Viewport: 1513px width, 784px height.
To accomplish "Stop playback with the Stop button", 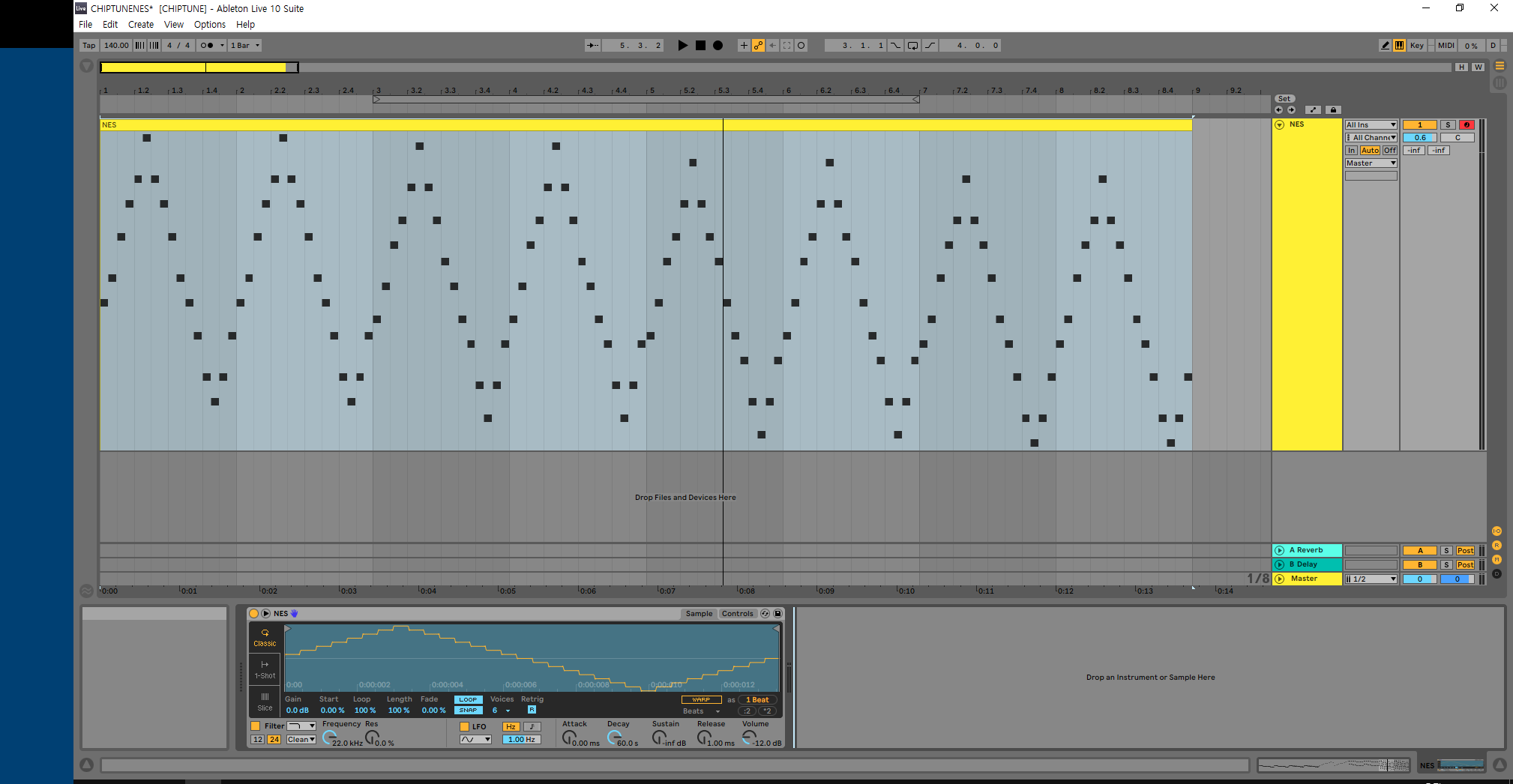I will pyautogui.click(x=700, y=46).
